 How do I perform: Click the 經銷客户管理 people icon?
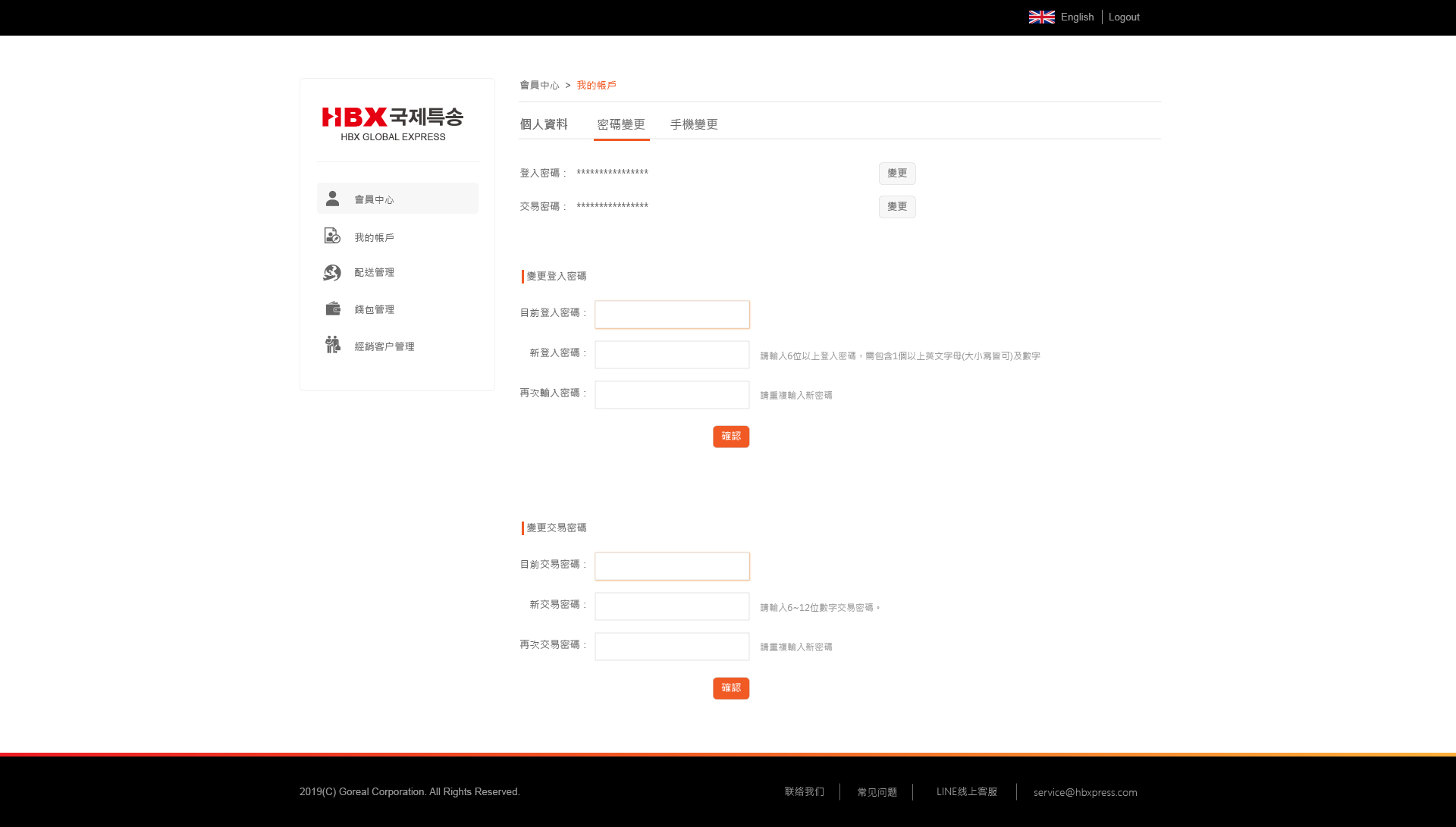coord(332,345)
